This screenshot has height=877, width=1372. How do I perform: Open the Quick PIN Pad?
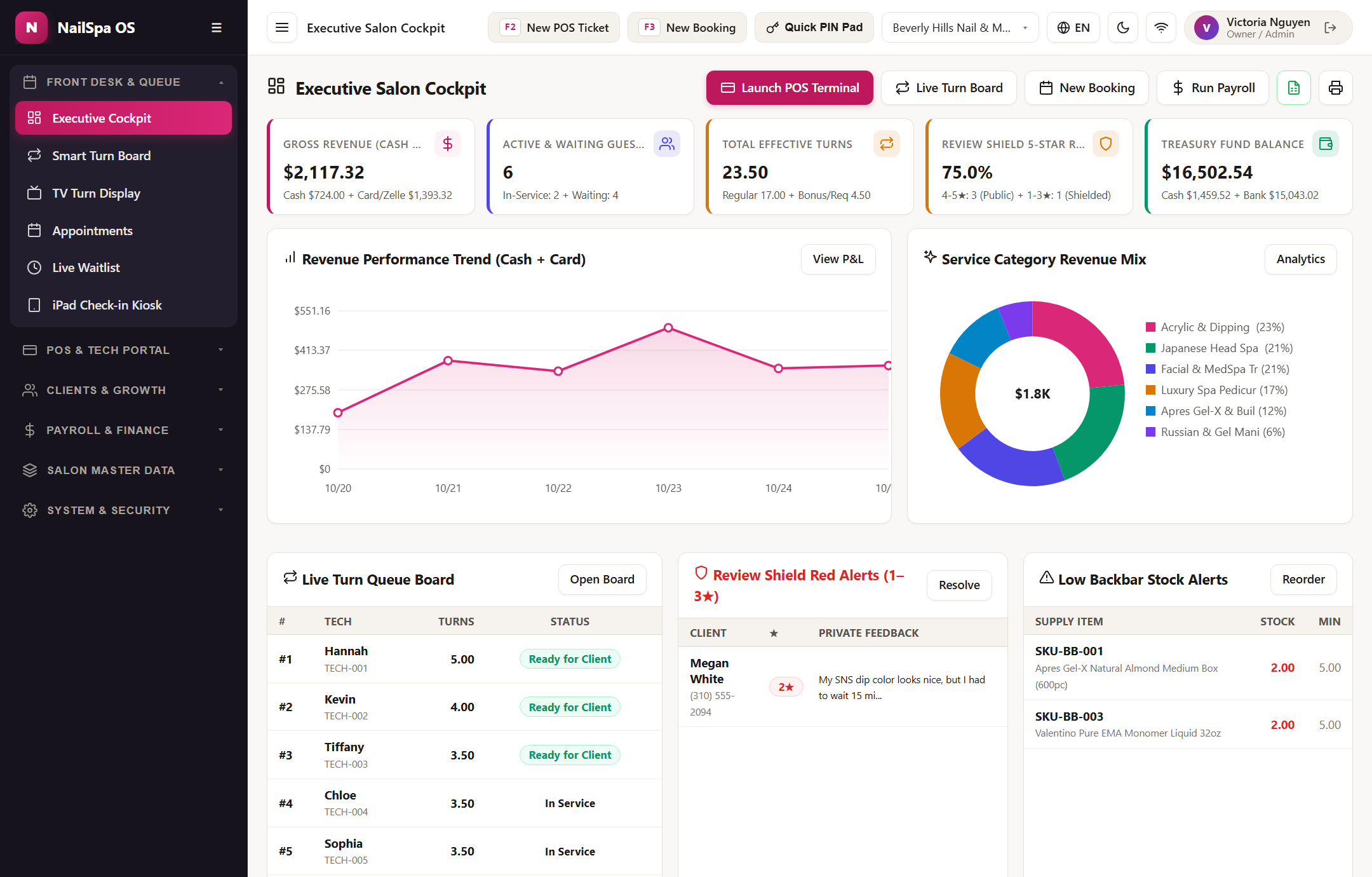814,28
